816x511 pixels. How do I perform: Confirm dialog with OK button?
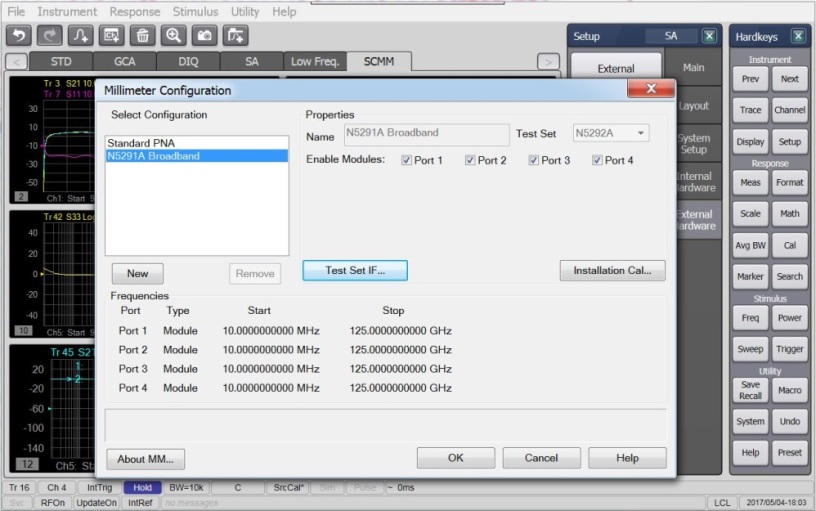(x=456, y=458)
